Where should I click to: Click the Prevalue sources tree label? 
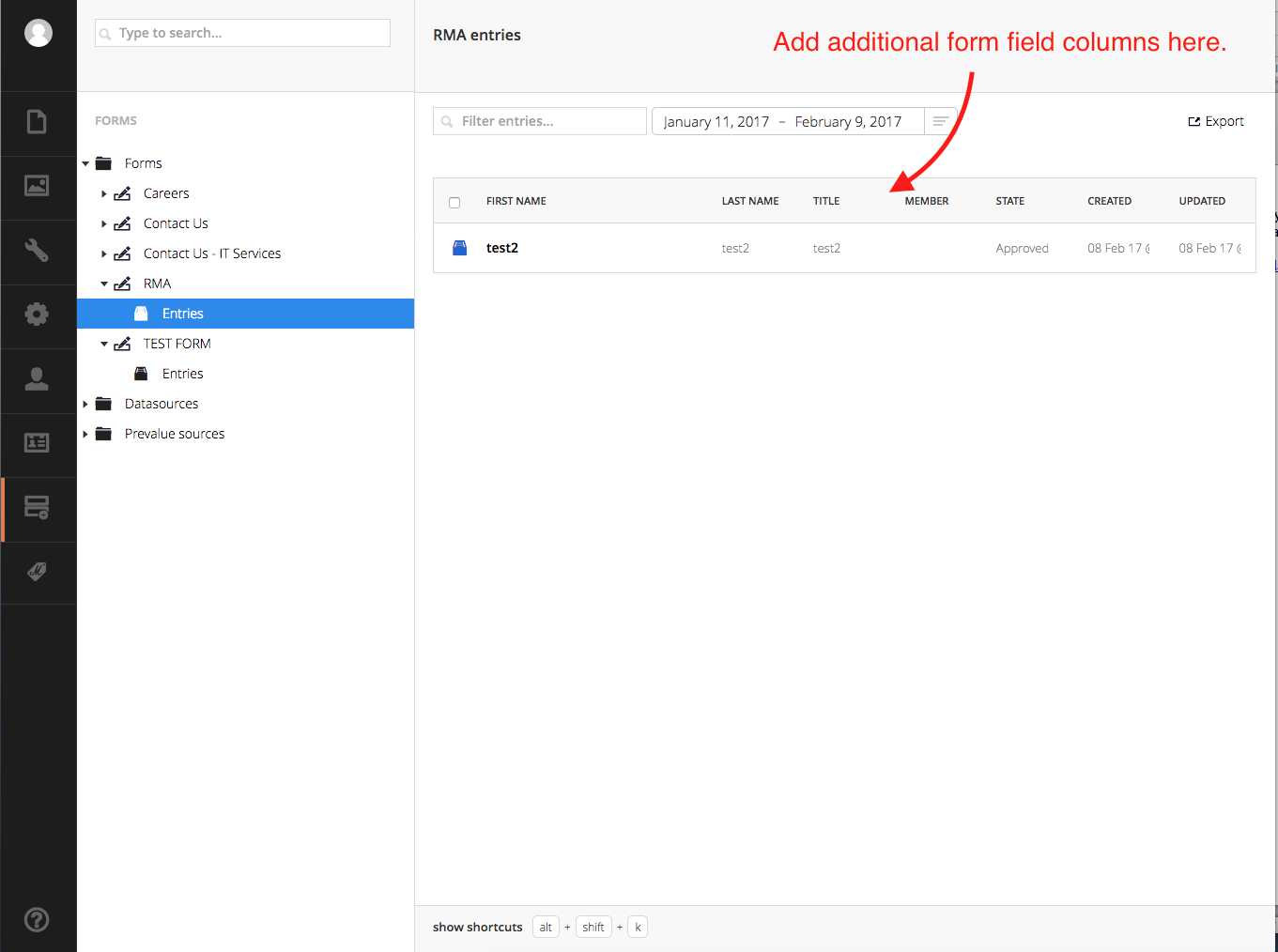coord(175,434)
